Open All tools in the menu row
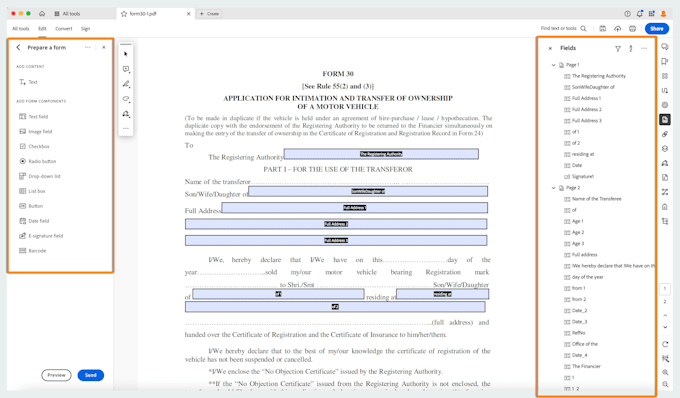The width and height of the screenshot is (680, 398). tap(20, 29)
